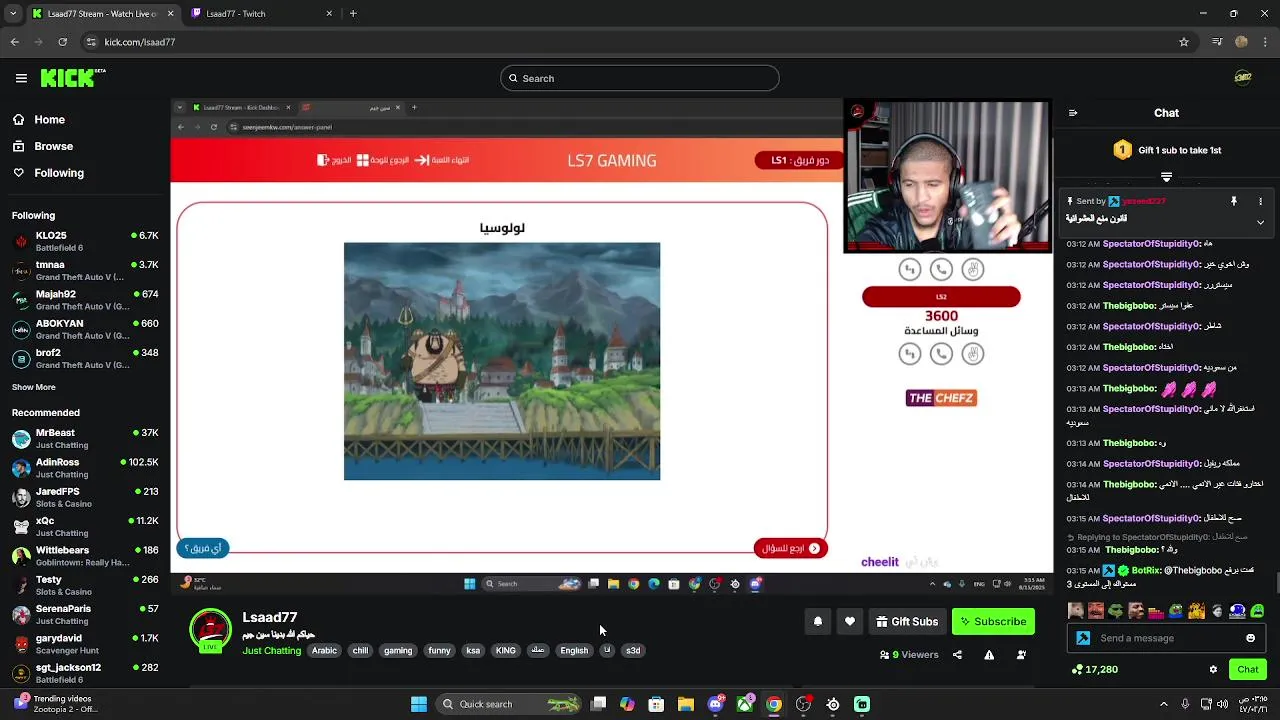This screenshot has width=1280, height=720.
Task: Expand gift leaderboard down arrow
Action: coord(1166,177)
